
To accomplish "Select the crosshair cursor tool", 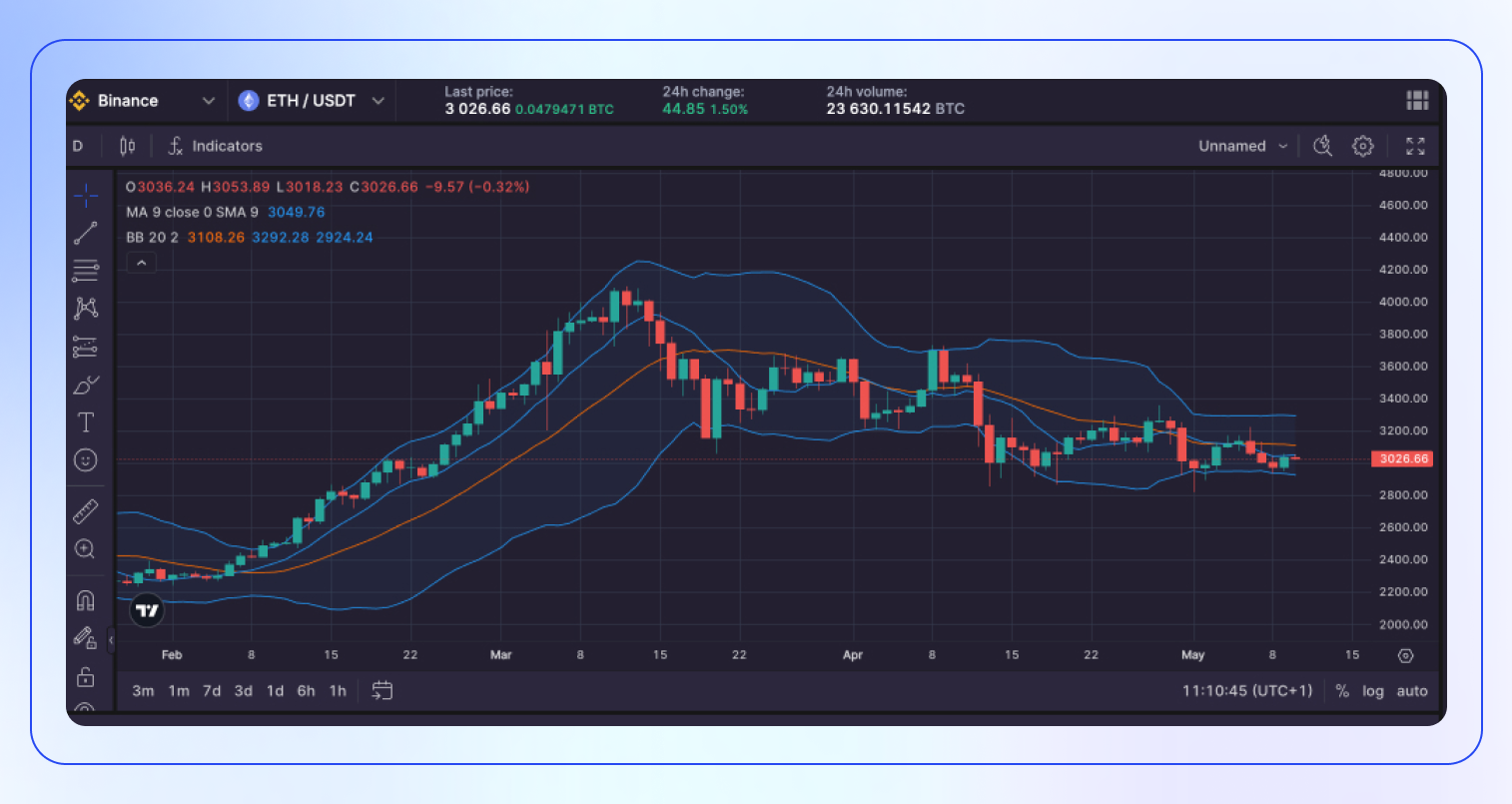I will 86,195.
